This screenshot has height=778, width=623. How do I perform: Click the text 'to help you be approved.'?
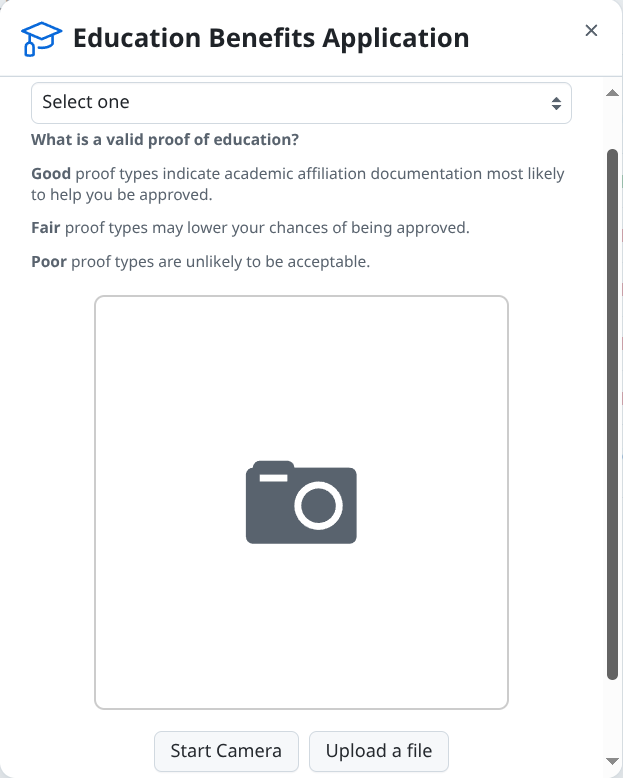(122, 194)
